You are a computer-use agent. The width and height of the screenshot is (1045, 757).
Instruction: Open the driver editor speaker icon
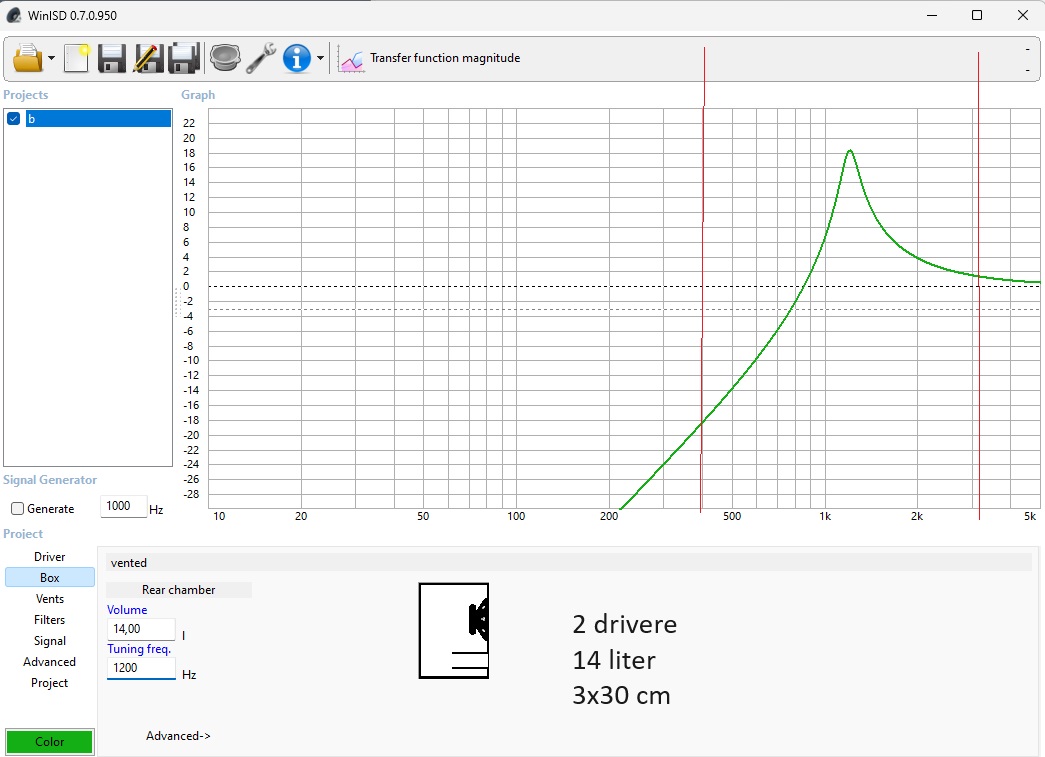[225, 58]
